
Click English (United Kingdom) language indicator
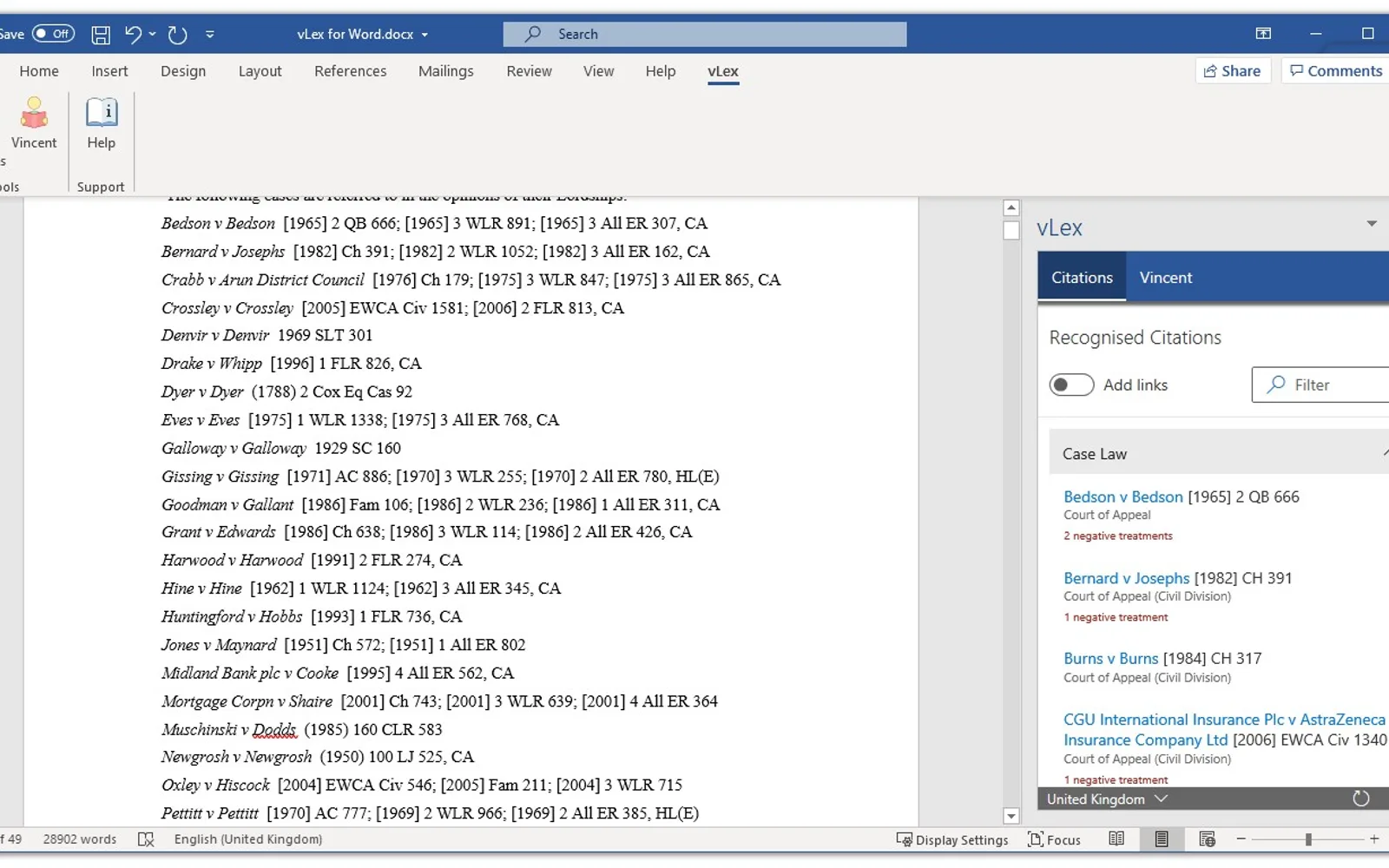248,839
